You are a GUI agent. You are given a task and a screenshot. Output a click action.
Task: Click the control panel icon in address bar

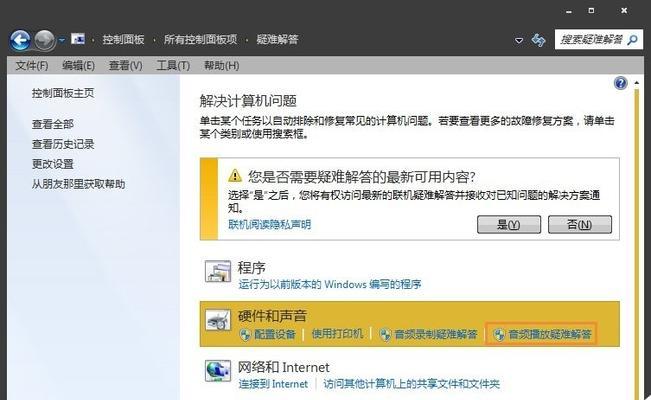(x=78, y=39)
